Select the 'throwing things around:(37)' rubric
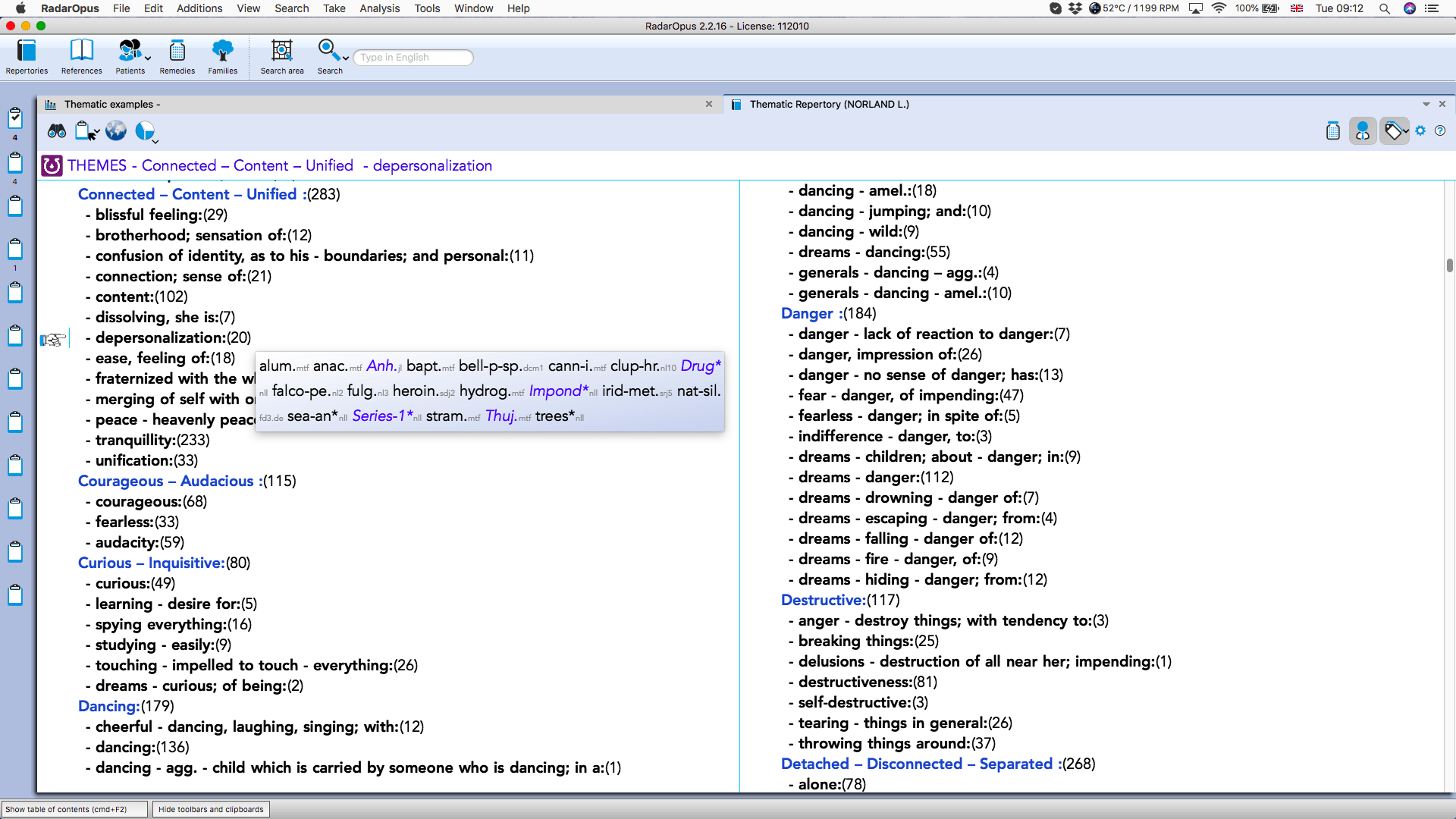1456x819 pixels. [x=897, y=743]
